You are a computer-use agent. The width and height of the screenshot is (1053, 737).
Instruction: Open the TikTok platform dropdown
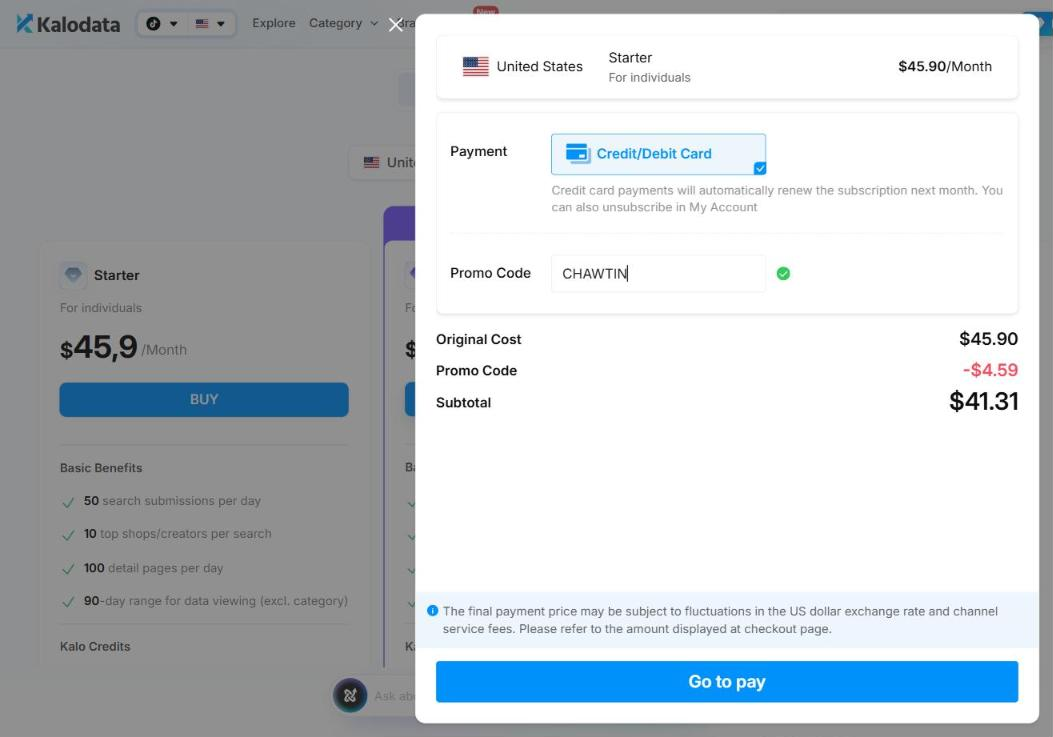click(162, 24)
